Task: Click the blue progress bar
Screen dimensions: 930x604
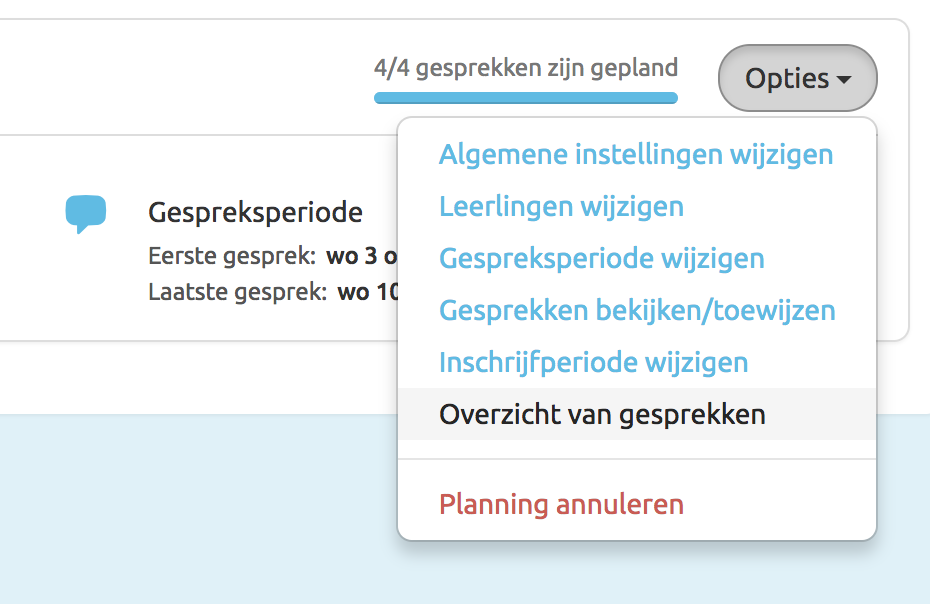Action: point(526,96)
